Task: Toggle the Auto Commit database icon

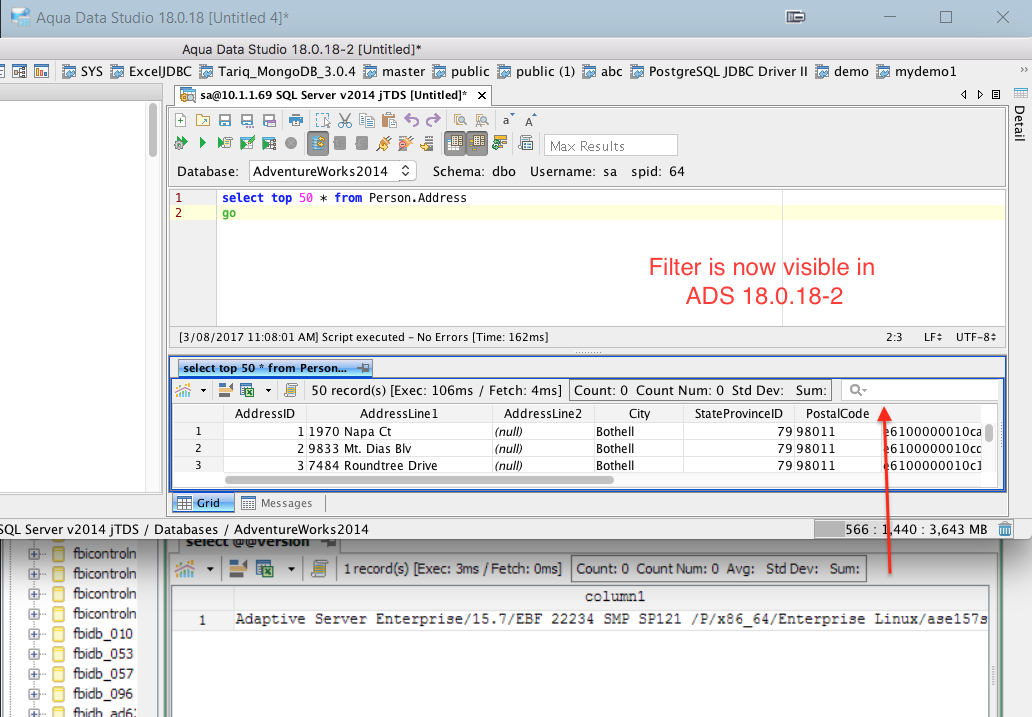Action: coord(318,143)
